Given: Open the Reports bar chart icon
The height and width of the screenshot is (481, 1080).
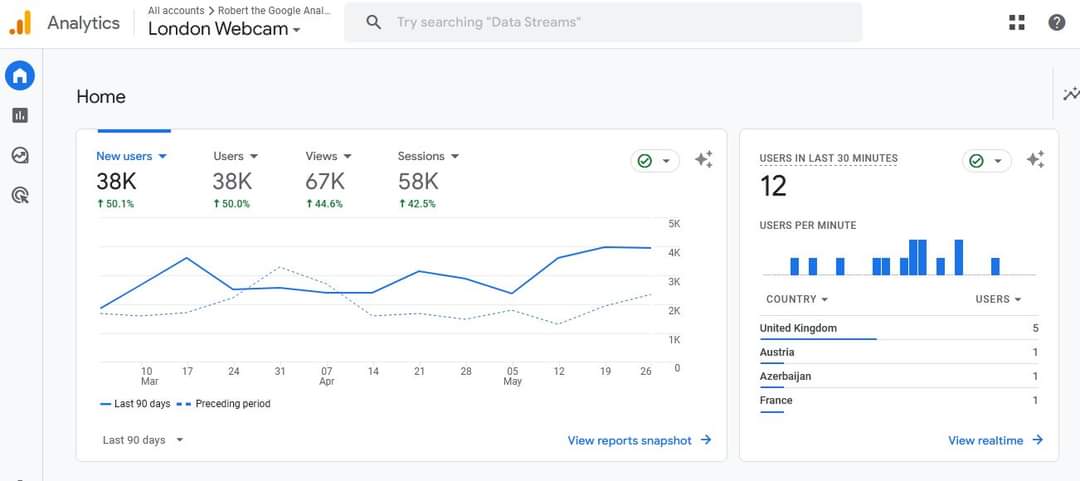Looking at the screenshot, I should click(x=20, y=115).
